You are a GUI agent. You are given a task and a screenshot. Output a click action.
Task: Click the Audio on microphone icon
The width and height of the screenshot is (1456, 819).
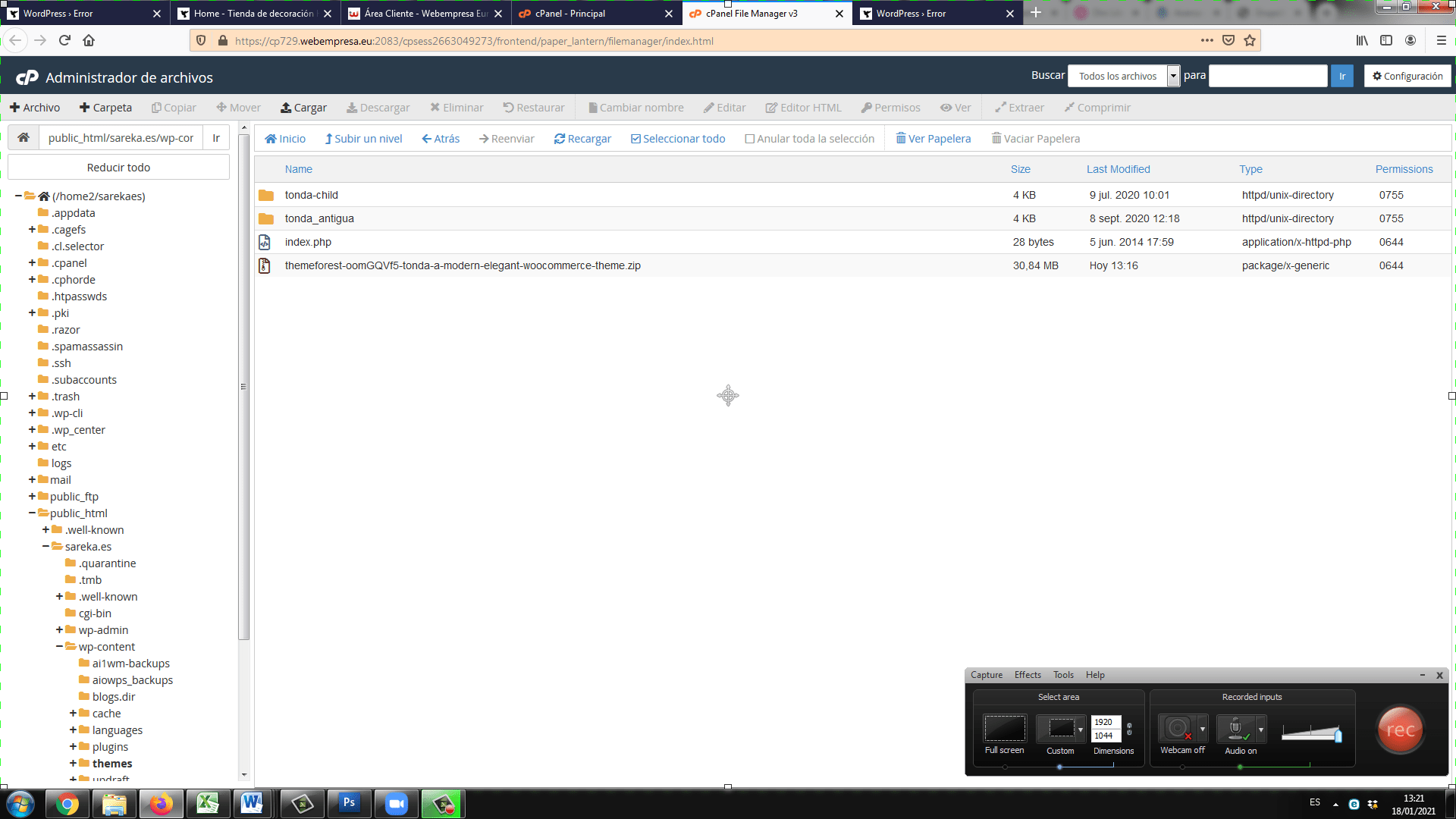coord(1236,728)
